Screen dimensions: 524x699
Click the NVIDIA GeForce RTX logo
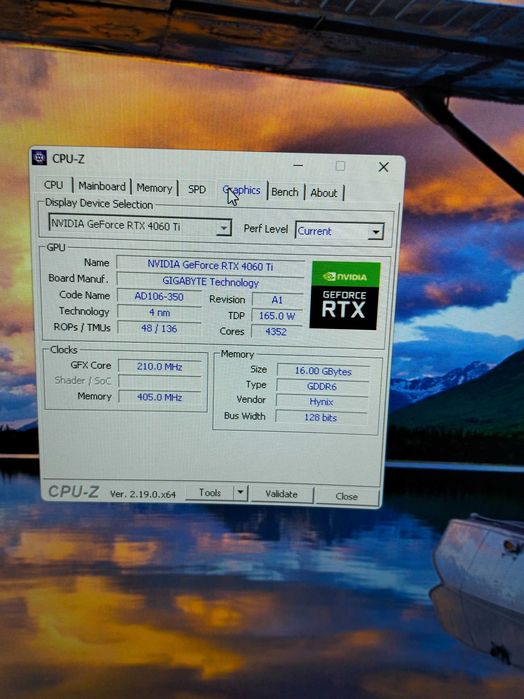click(345, 296)
